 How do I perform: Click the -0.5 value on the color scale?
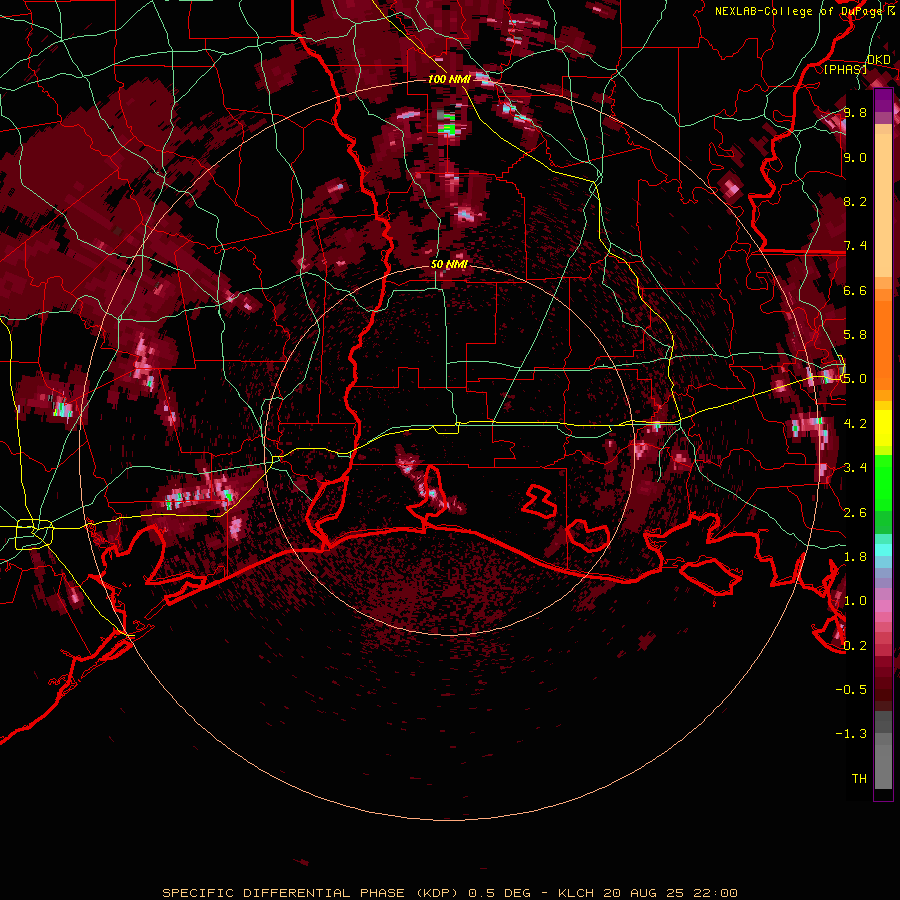(x=851, y=689)
